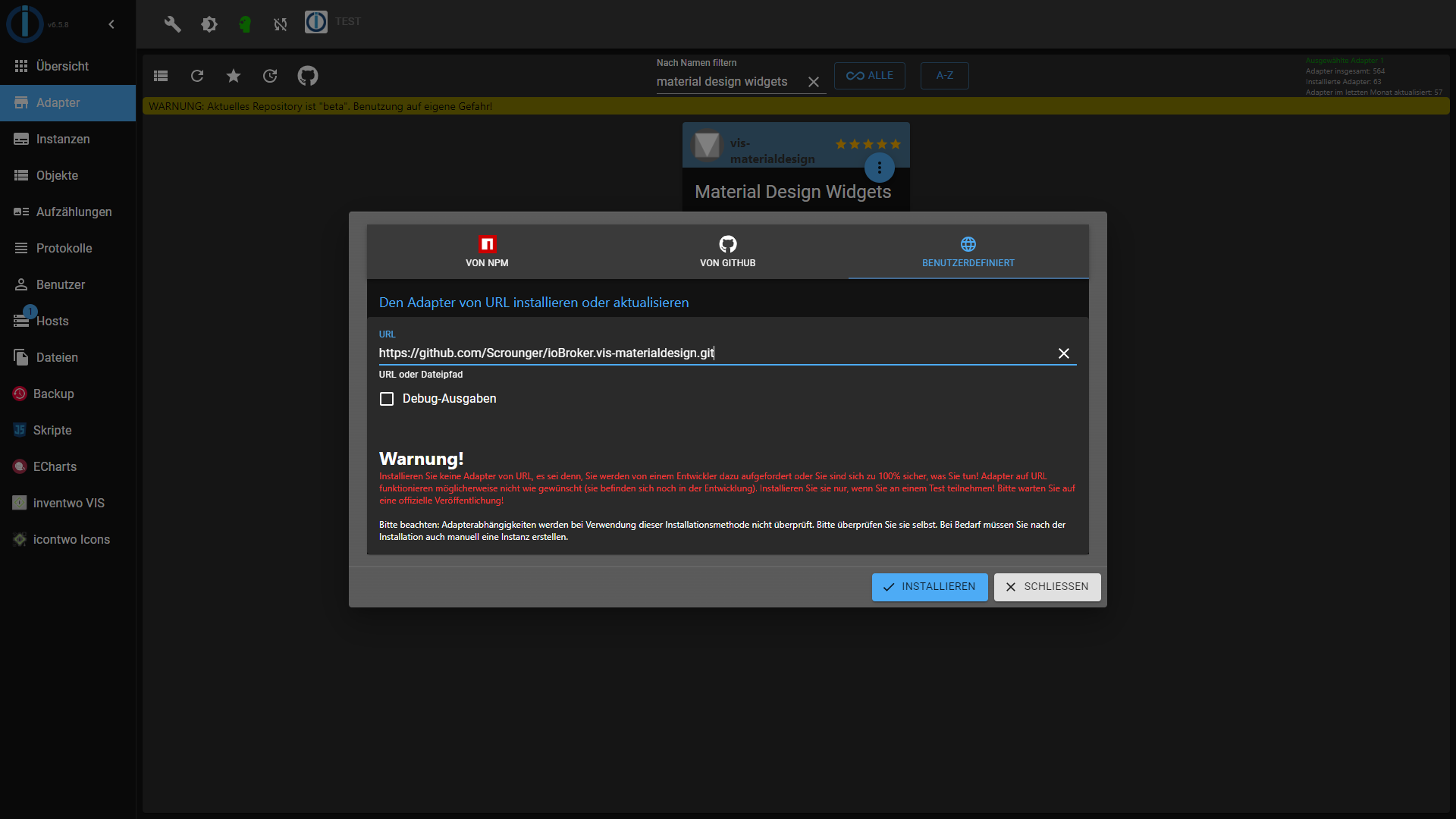Click the green expert mode head icon
This screenshot has height=819, width=1456.
[244, 24]
